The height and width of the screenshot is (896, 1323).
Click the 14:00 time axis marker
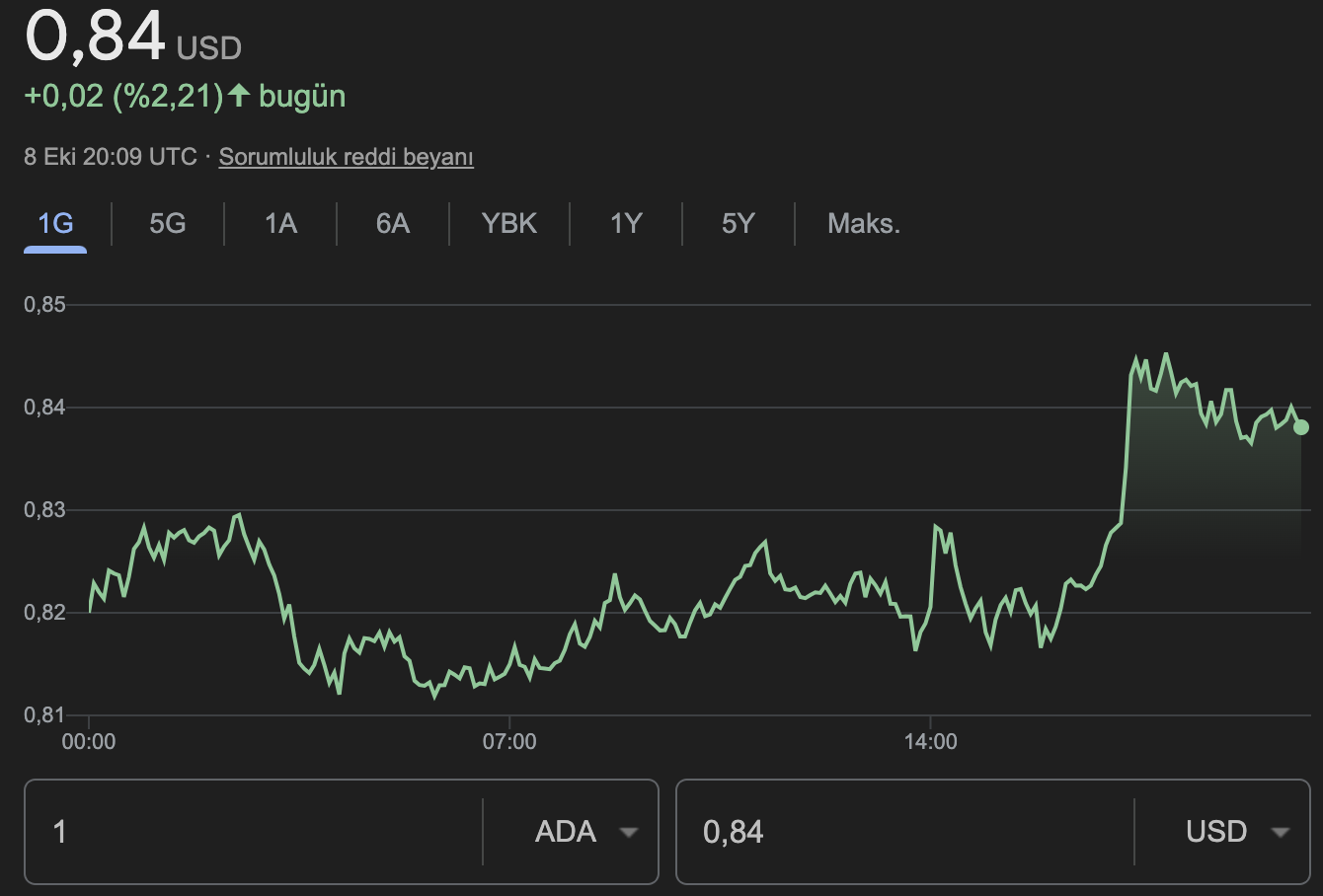coord(930,742)
